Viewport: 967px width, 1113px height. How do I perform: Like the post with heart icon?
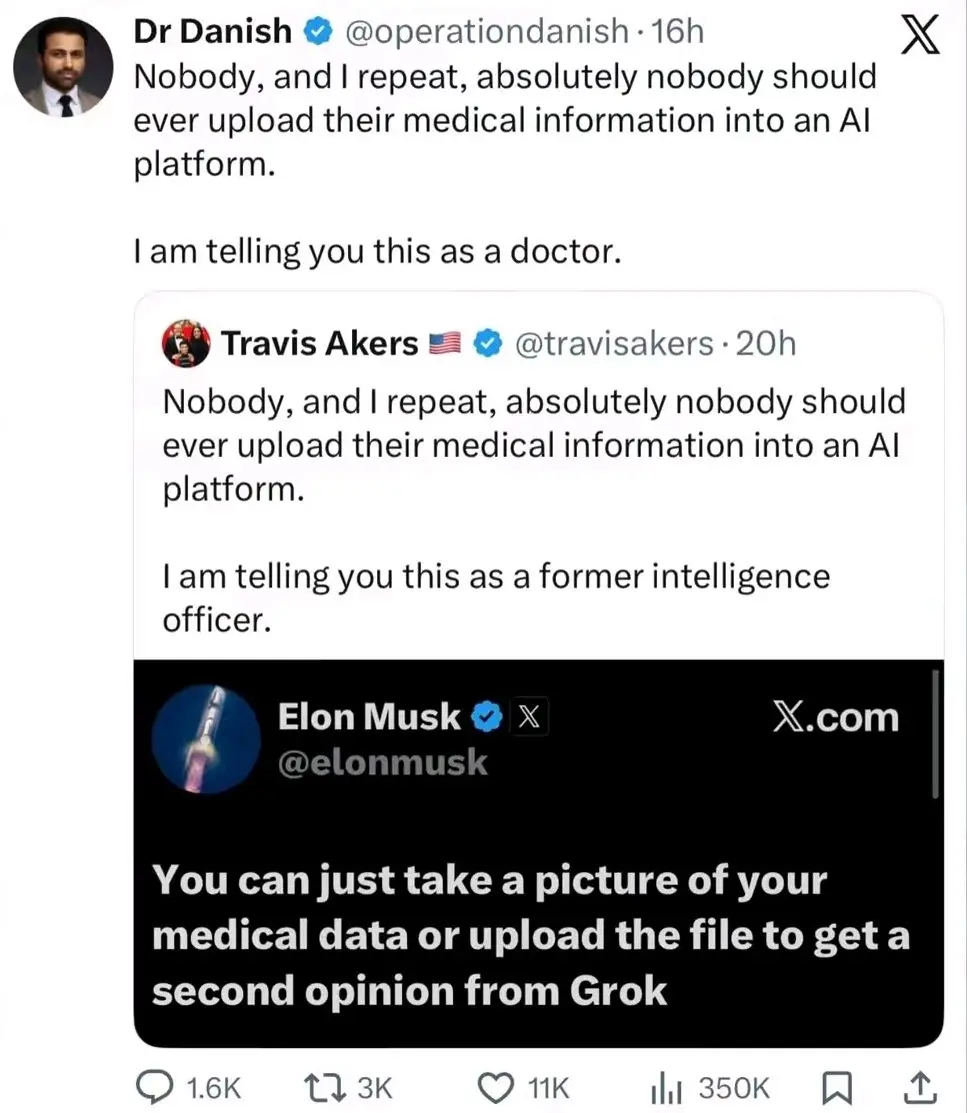coord(494,1086)
